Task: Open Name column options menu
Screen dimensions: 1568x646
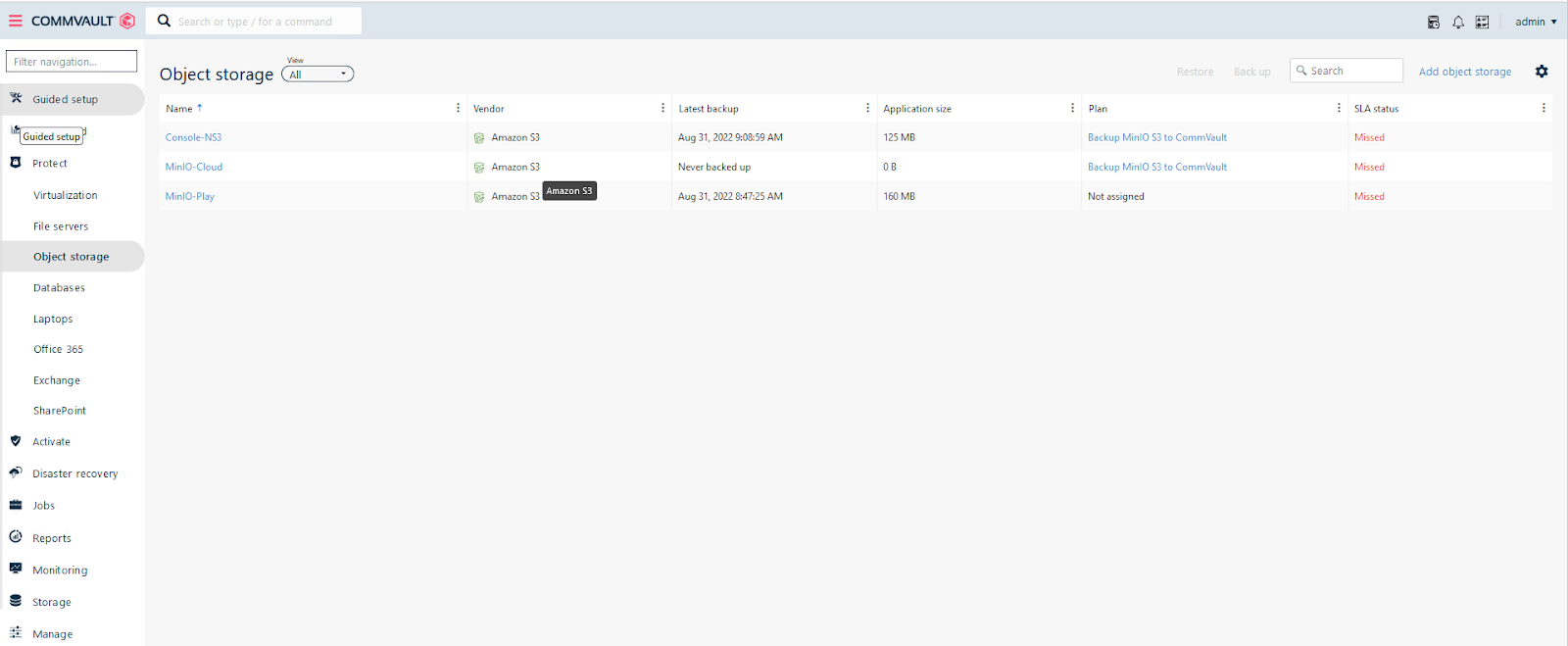Action: [x=458, y=108]
